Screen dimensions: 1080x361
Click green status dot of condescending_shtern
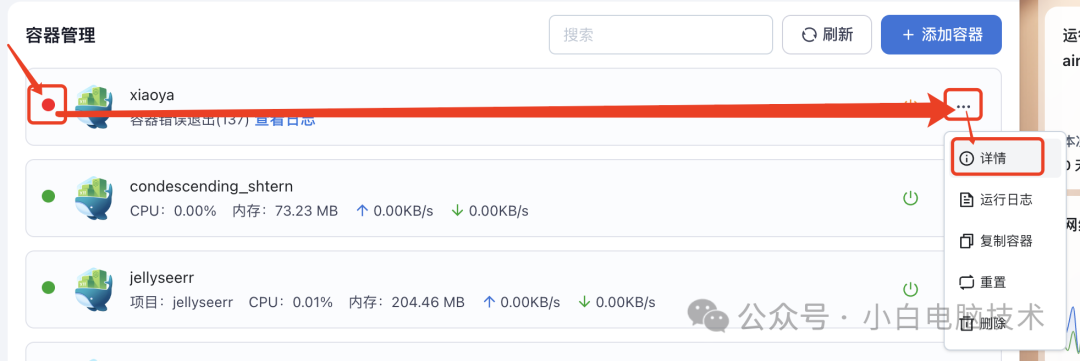48,196
